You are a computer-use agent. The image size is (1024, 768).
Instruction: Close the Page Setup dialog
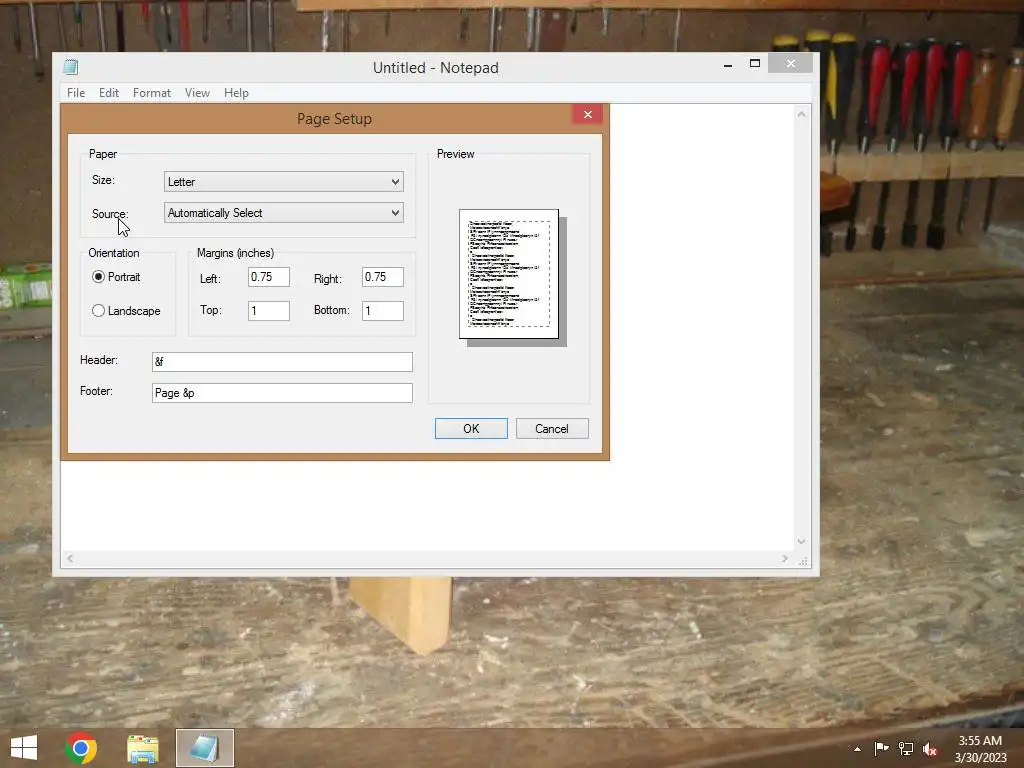click(588, 114)
